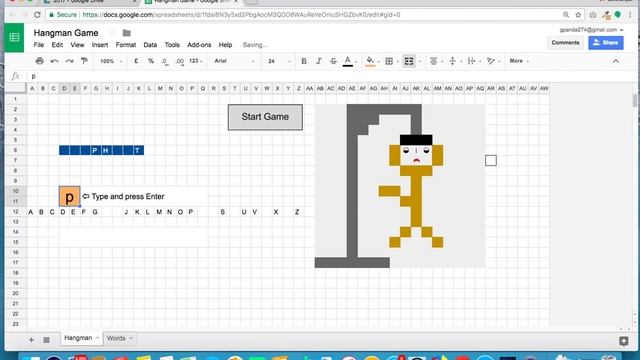Click the Explore icon at bottom right
Image resolution: width=640 pixels, height=360 pixels.
(x=624, y=341)
